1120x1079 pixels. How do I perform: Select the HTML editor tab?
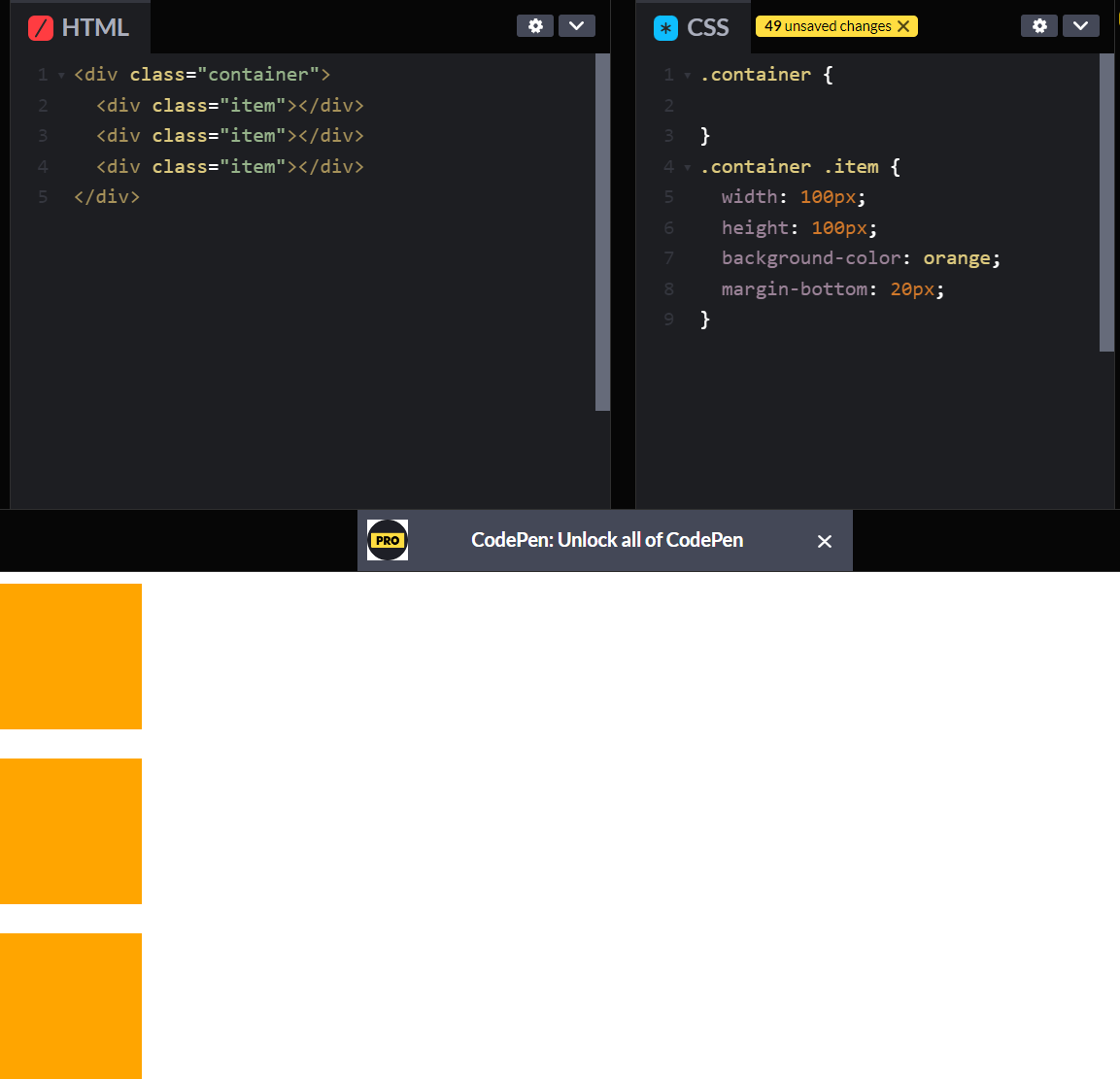(x=80, y=27)
